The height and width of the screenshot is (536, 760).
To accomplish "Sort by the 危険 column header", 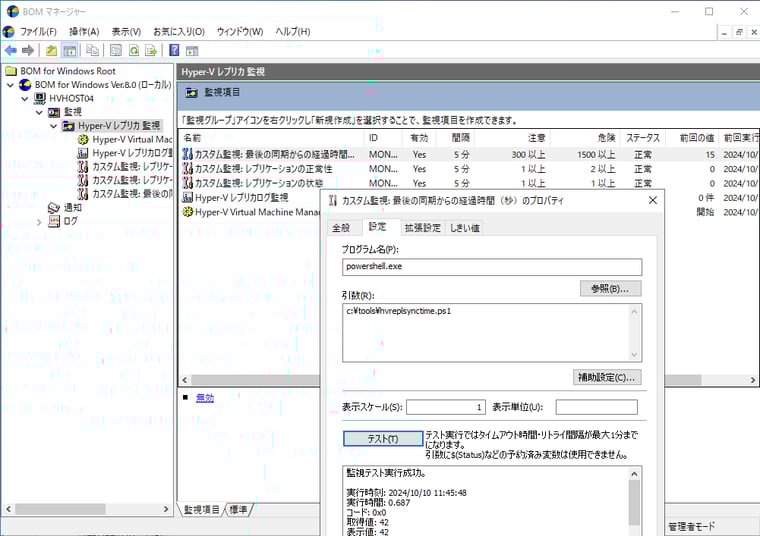I will pyautogui.click(x=585, y=138).
